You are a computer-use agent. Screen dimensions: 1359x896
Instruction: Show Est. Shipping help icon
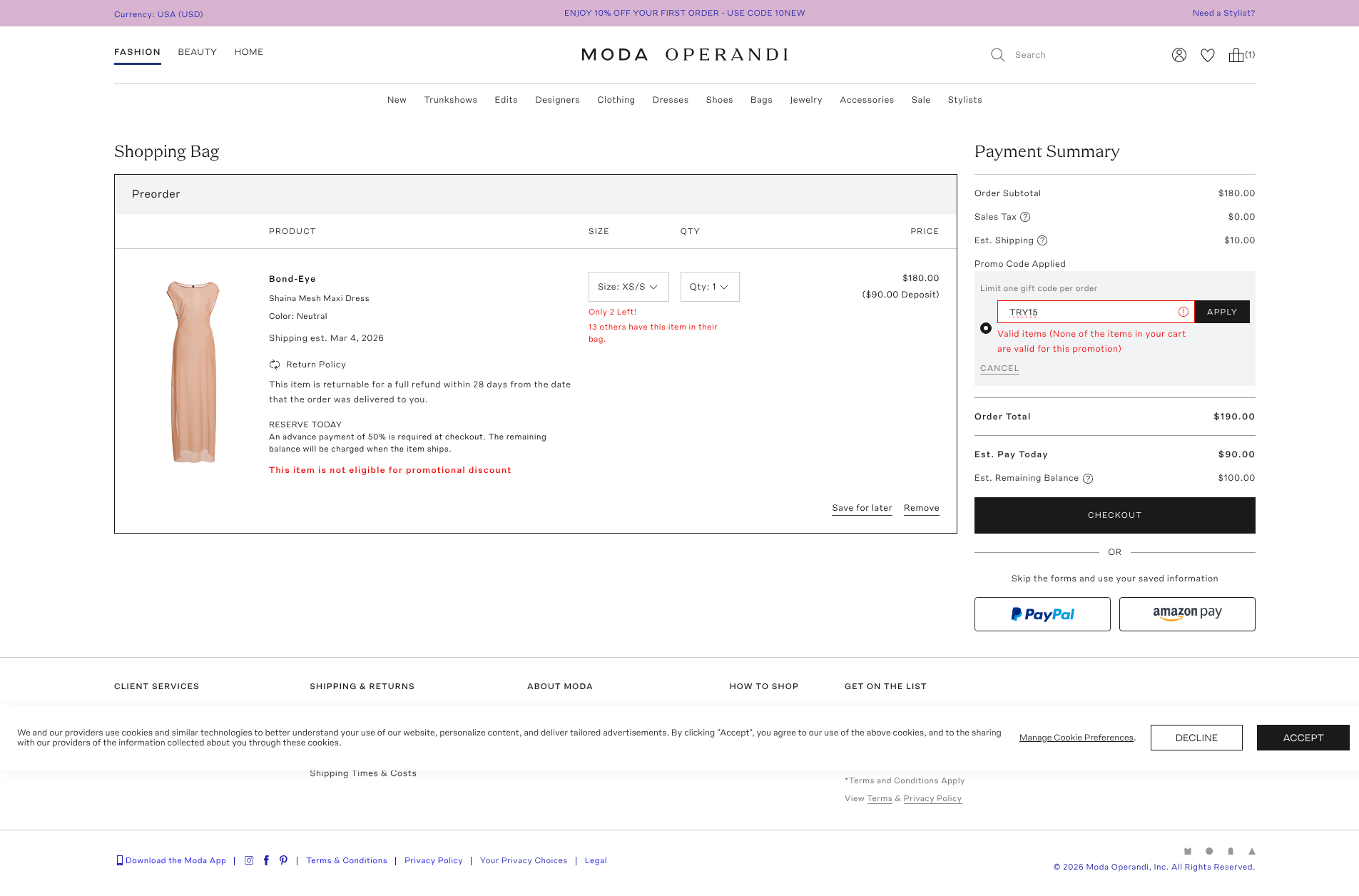[x=1042, y=240]
